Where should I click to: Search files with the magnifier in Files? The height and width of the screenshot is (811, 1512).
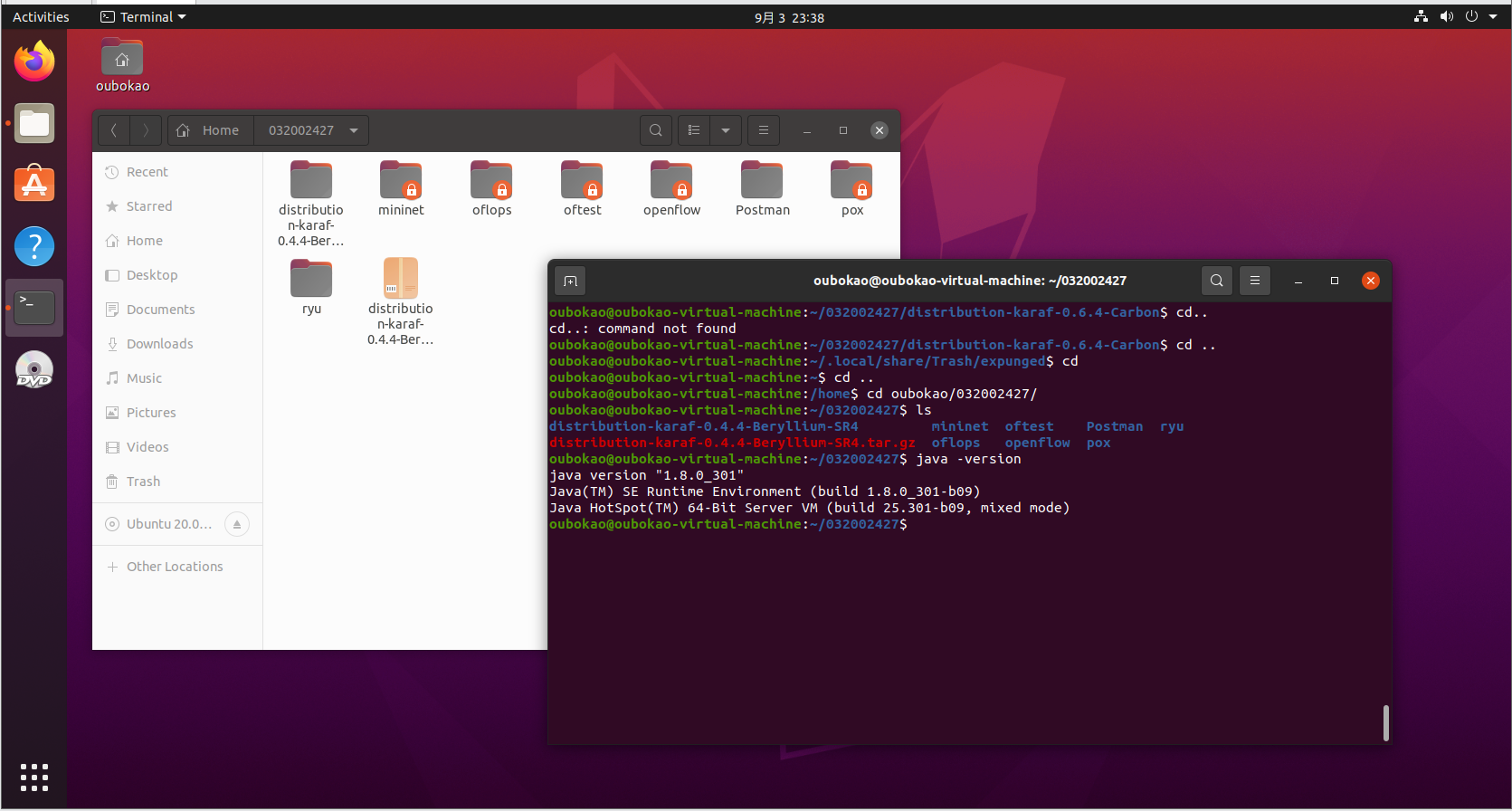click(656, 130)
